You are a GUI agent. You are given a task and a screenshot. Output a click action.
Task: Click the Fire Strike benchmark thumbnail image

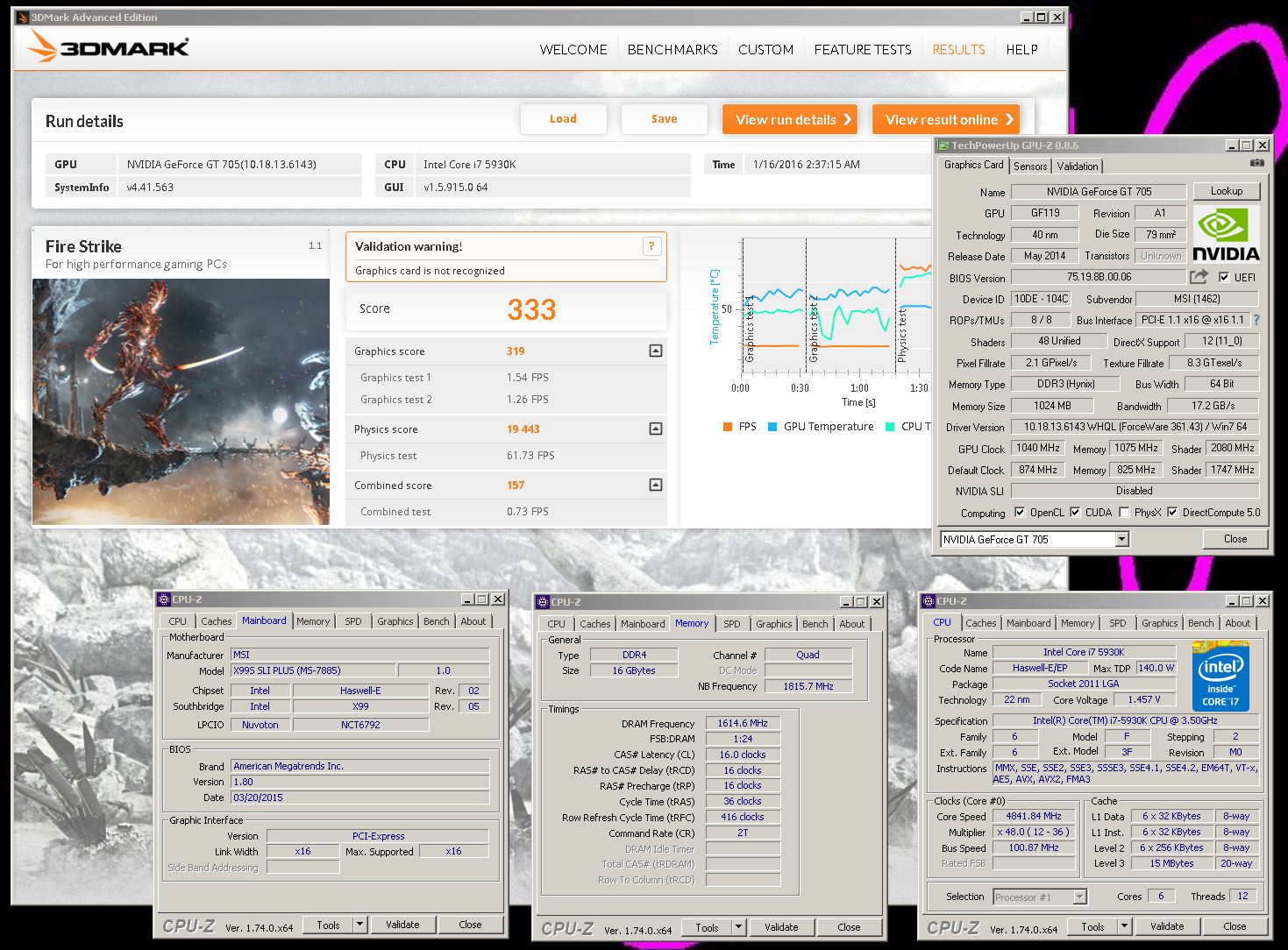point(181,401)
